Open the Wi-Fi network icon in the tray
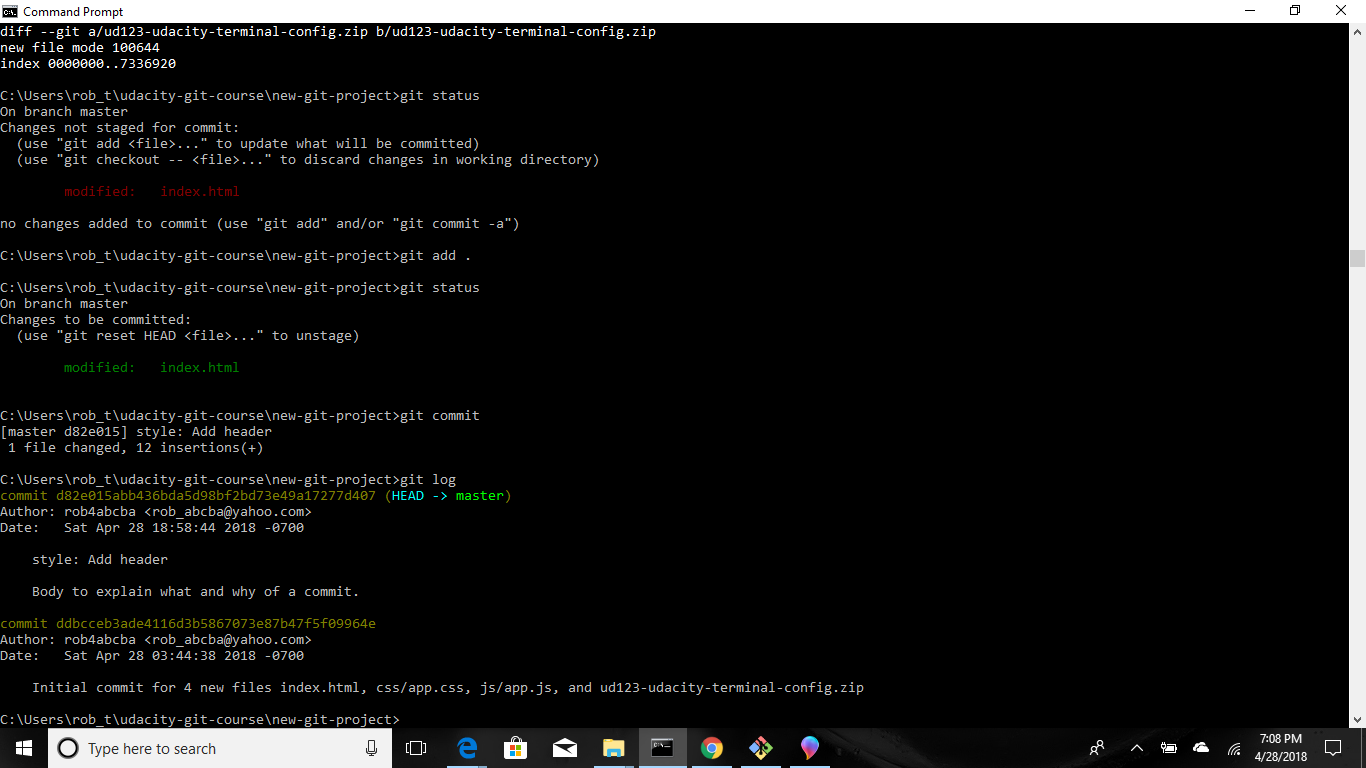 coord(1233,747)
